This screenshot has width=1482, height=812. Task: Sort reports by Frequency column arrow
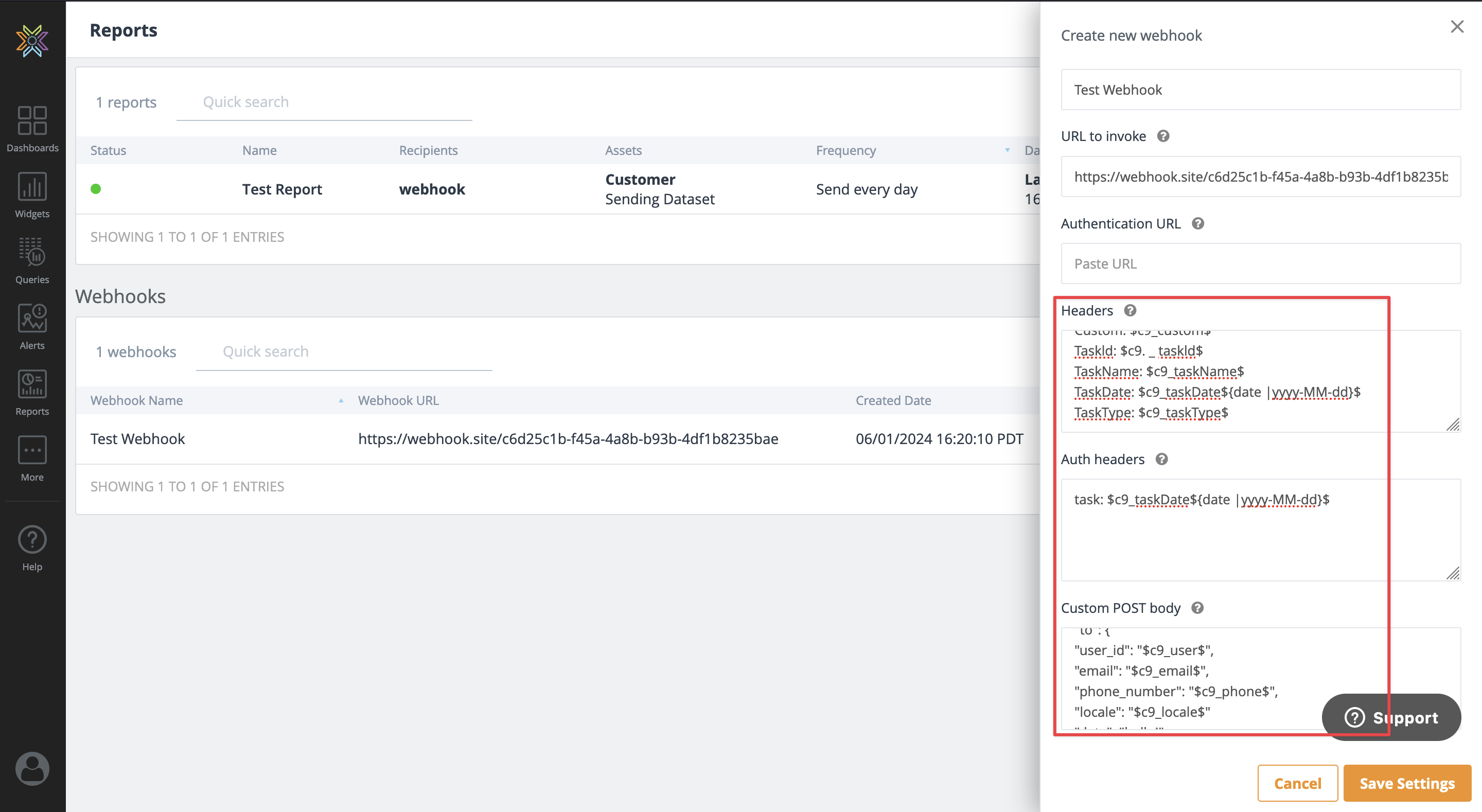(x=1008, y=150)
